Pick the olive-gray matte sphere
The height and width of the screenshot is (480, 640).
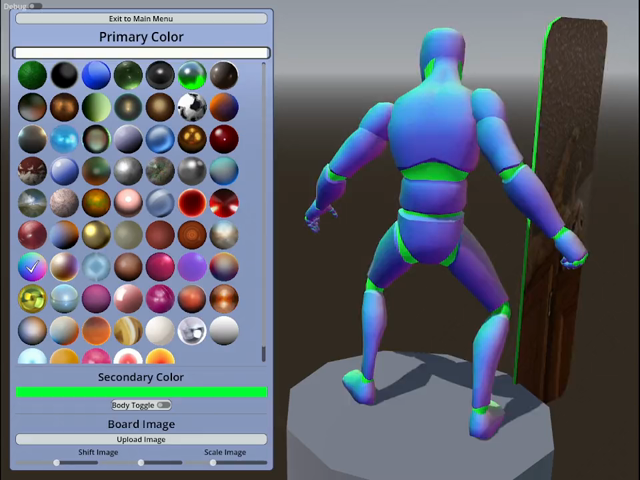pos(128,235)
